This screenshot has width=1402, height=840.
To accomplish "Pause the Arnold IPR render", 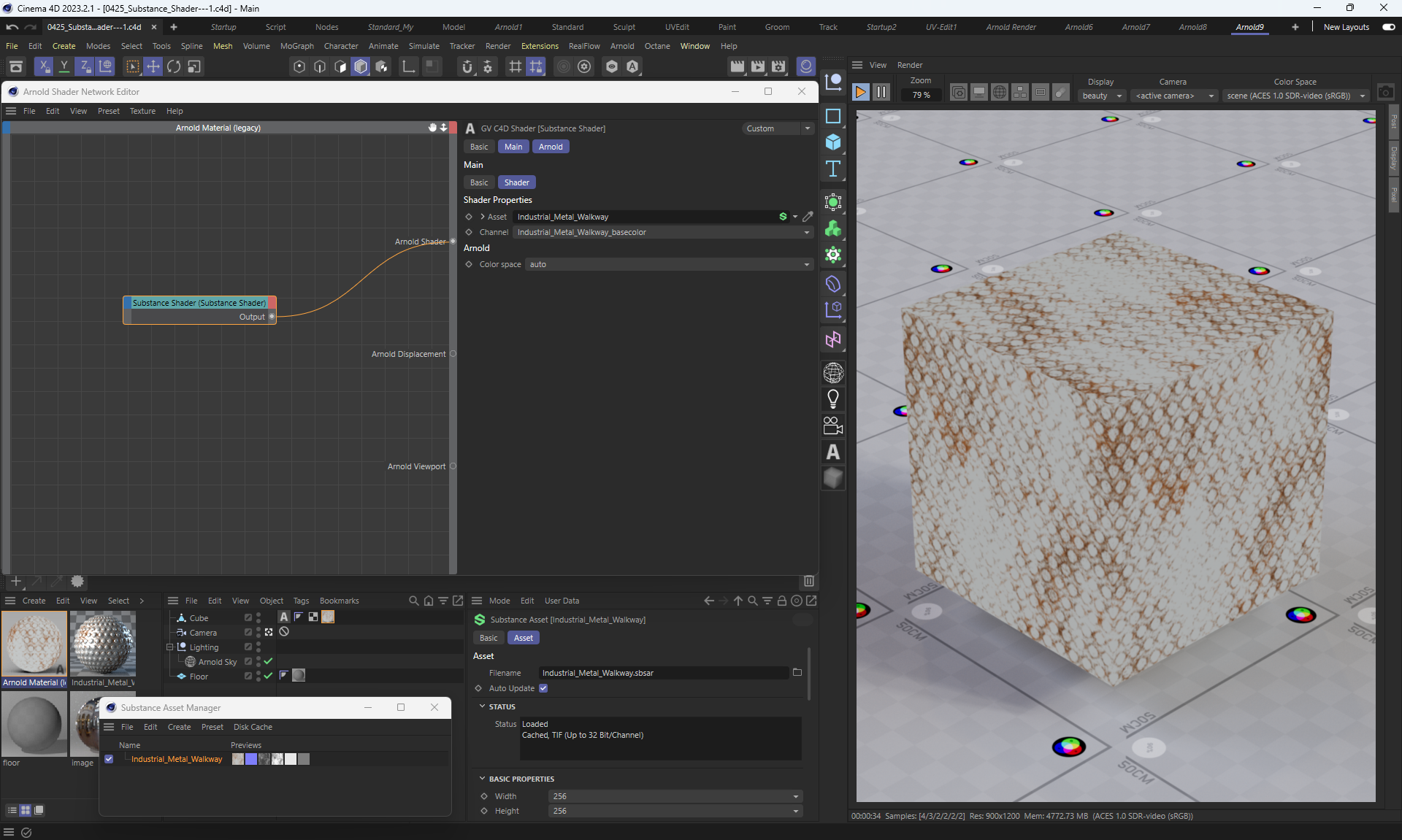I will point(881,92).
